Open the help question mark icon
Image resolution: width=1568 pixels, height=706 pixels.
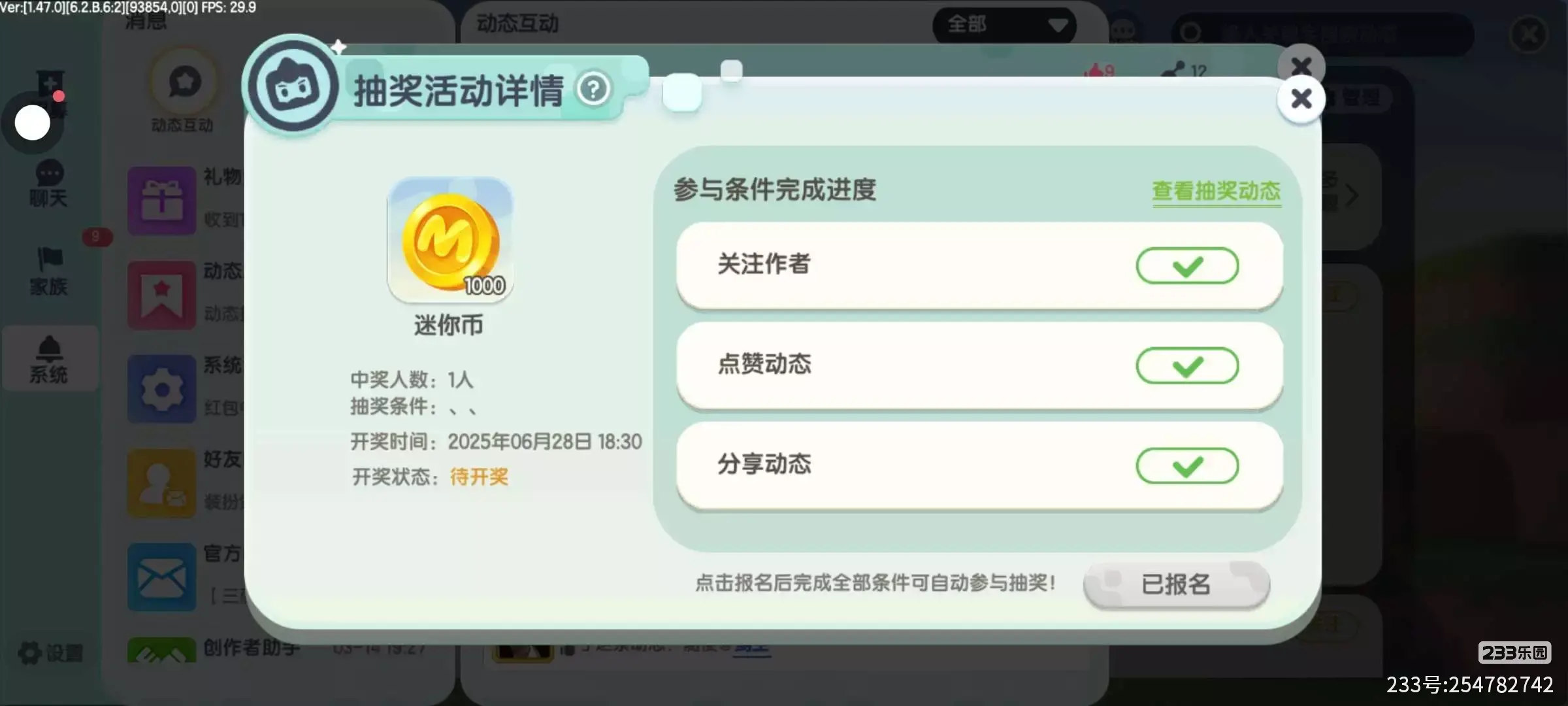pos(593,89)
